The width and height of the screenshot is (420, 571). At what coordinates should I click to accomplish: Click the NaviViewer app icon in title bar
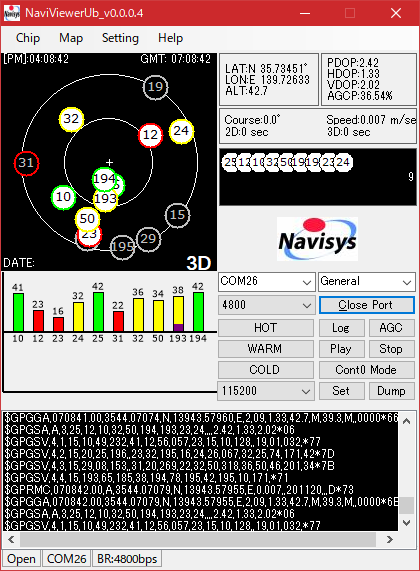(12, 13)
